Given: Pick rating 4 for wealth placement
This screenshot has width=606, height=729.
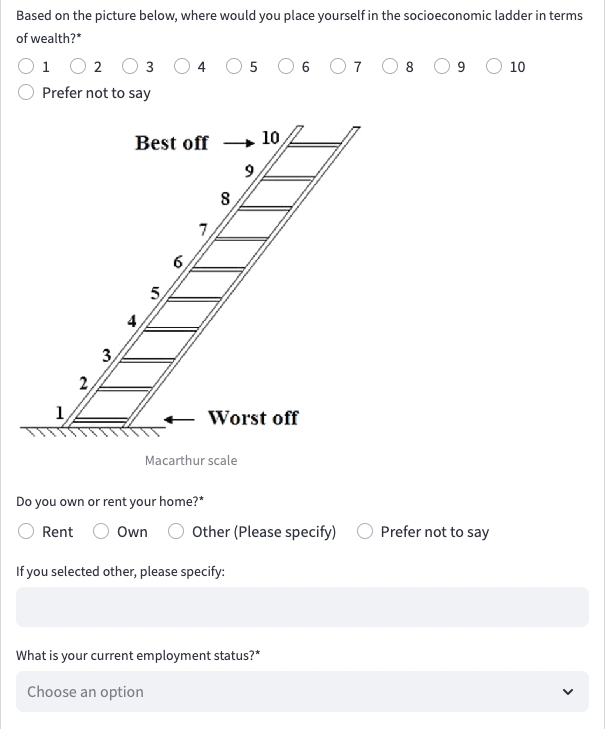Looking at the screenshot, I should click(x=183, y=67).
